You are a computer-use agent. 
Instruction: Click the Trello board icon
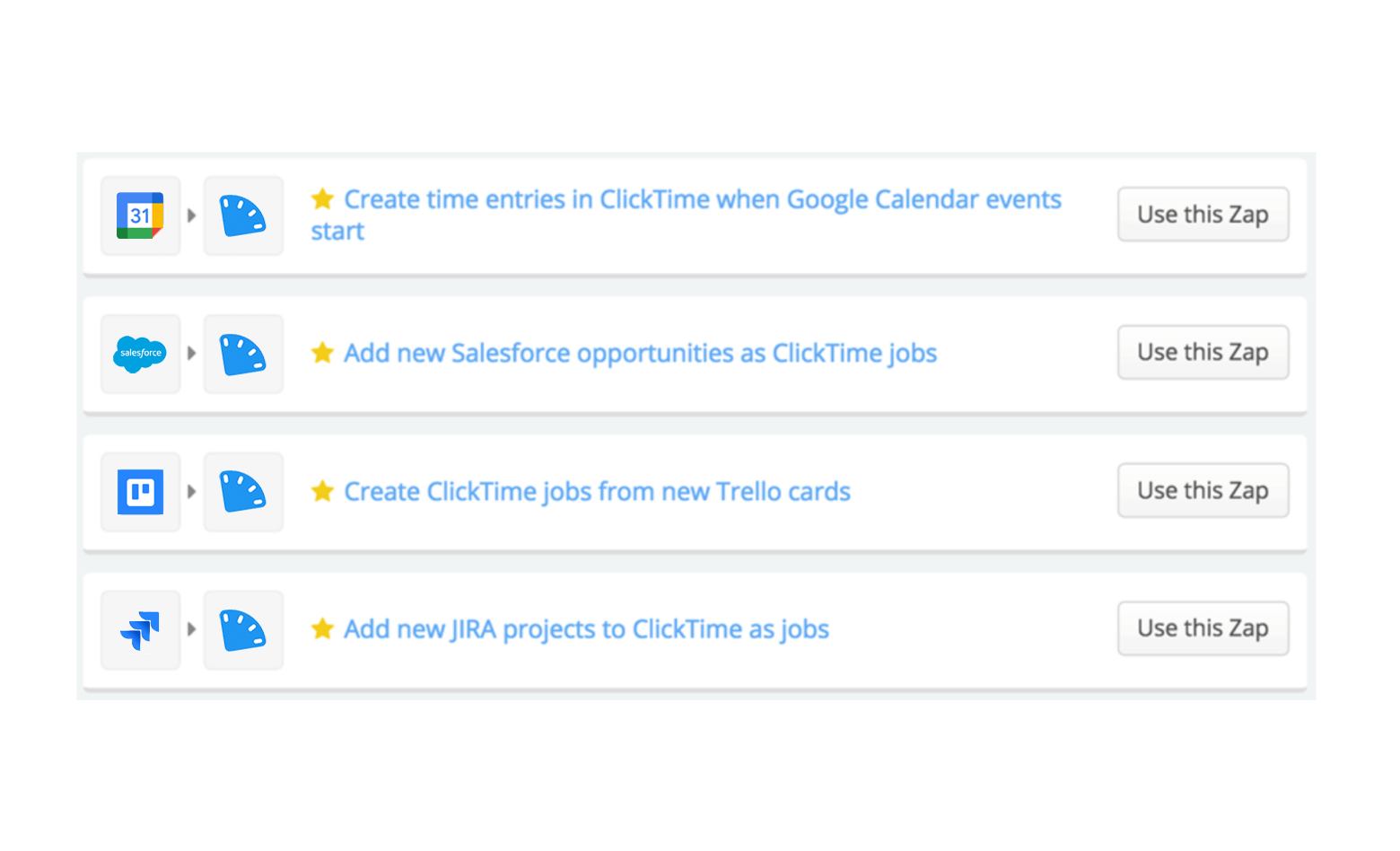point(140,491)
